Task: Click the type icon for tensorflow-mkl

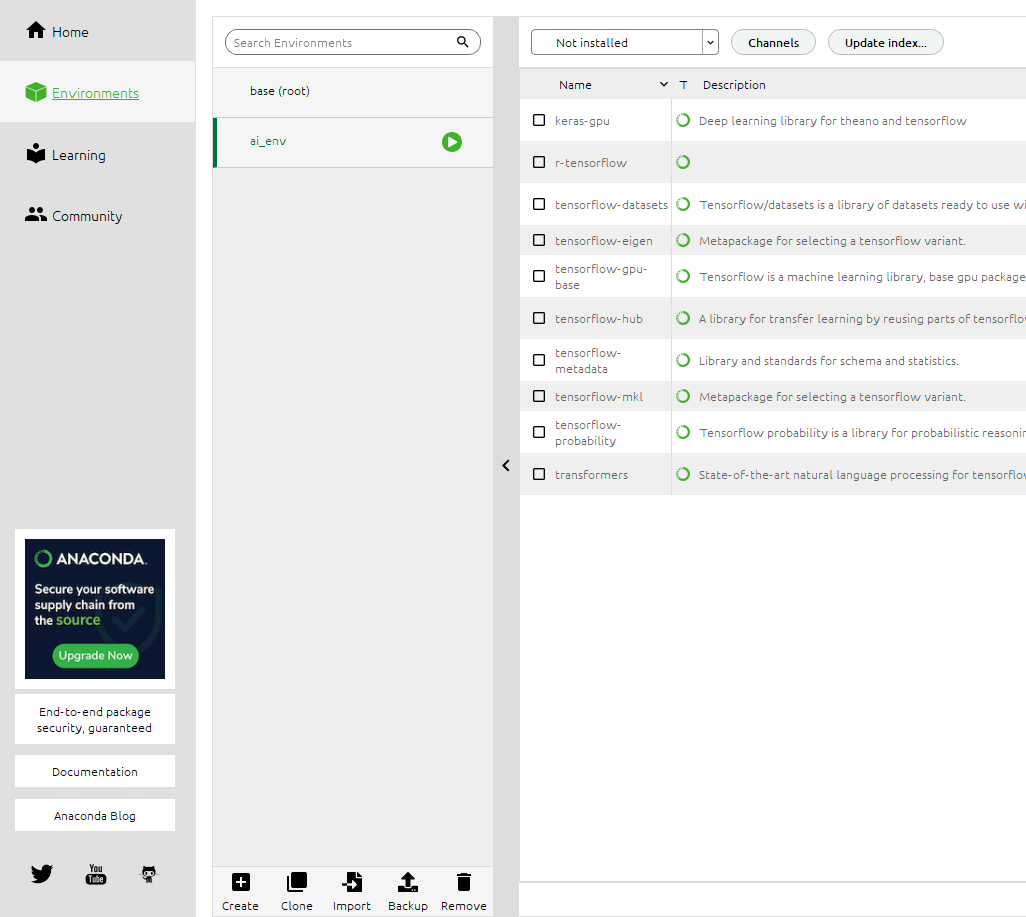Action: click(682, 396)
